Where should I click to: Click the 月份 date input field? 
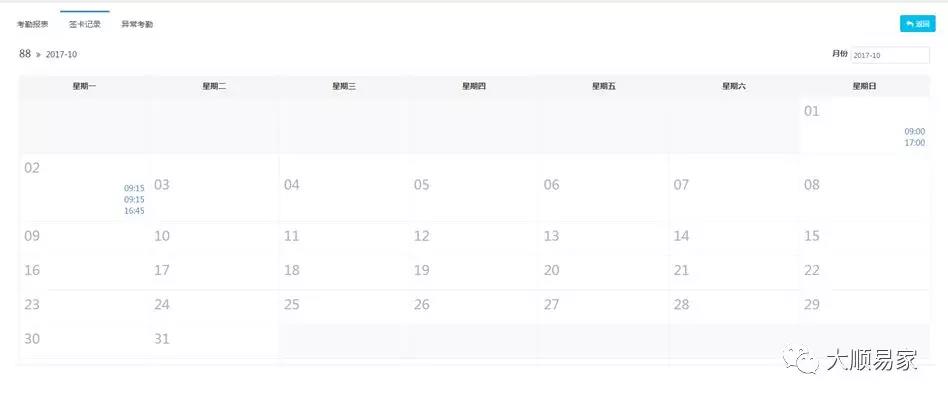(890, 55)
